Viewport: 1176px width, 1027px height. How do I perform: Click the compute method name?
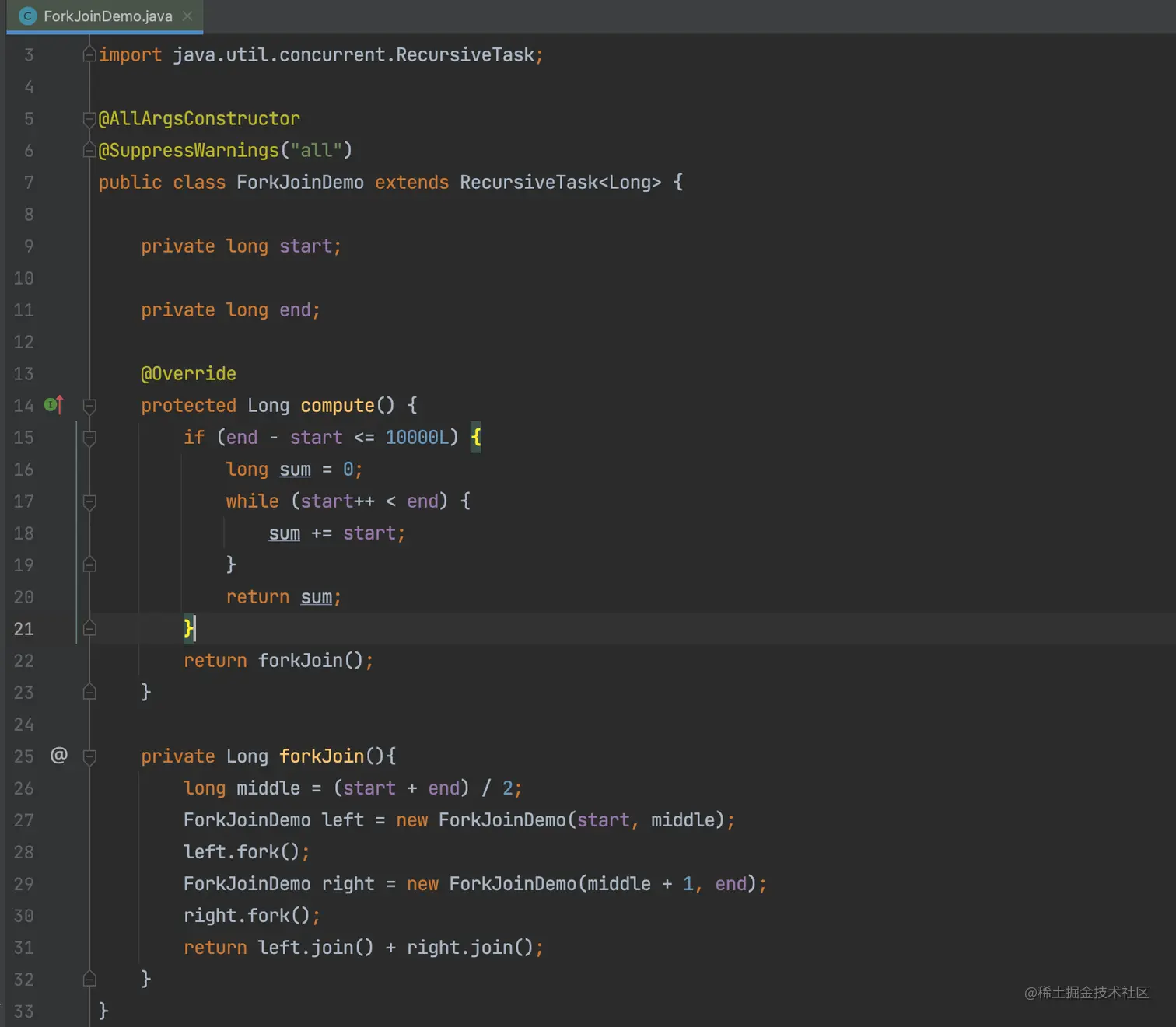(x=338, y=406)
